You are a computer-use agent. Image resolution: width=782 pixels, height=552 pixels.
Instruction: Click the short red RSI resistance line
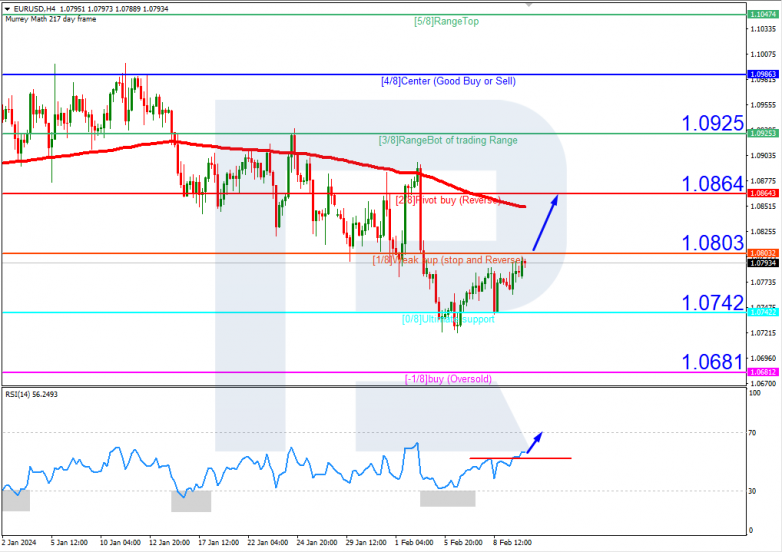point(520,458)
